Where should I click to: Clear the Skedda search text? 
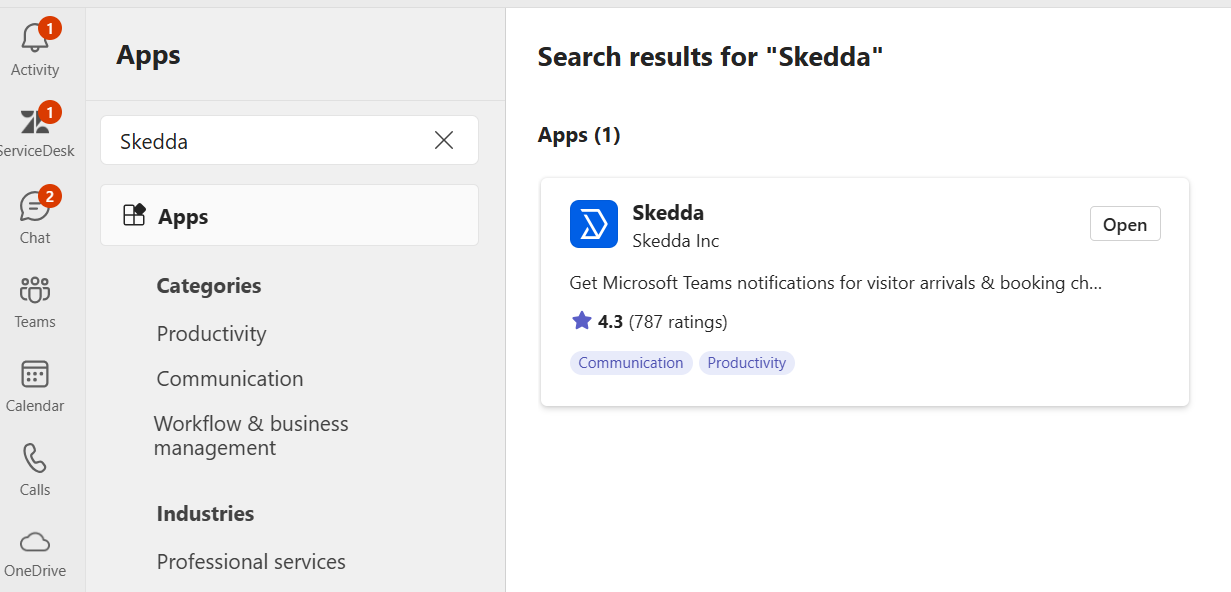point(444,140)
